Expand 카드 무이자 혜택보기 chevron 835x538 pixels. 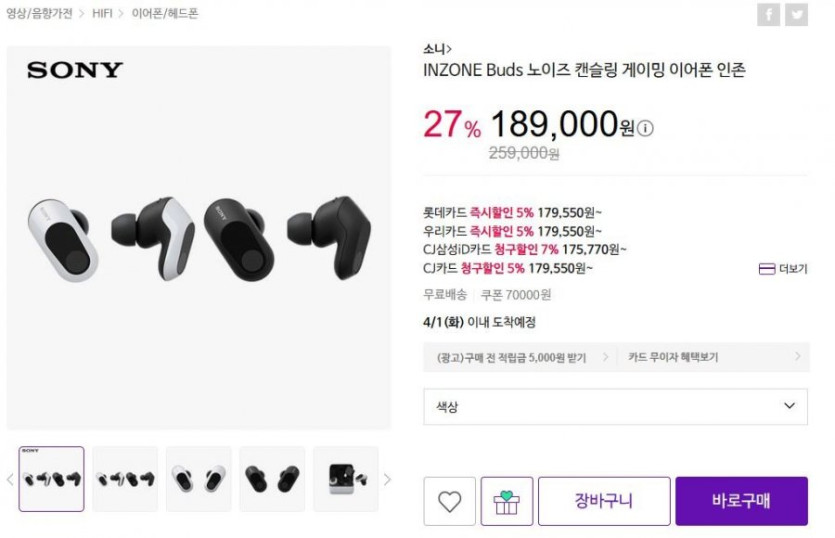tap(798, 356)
